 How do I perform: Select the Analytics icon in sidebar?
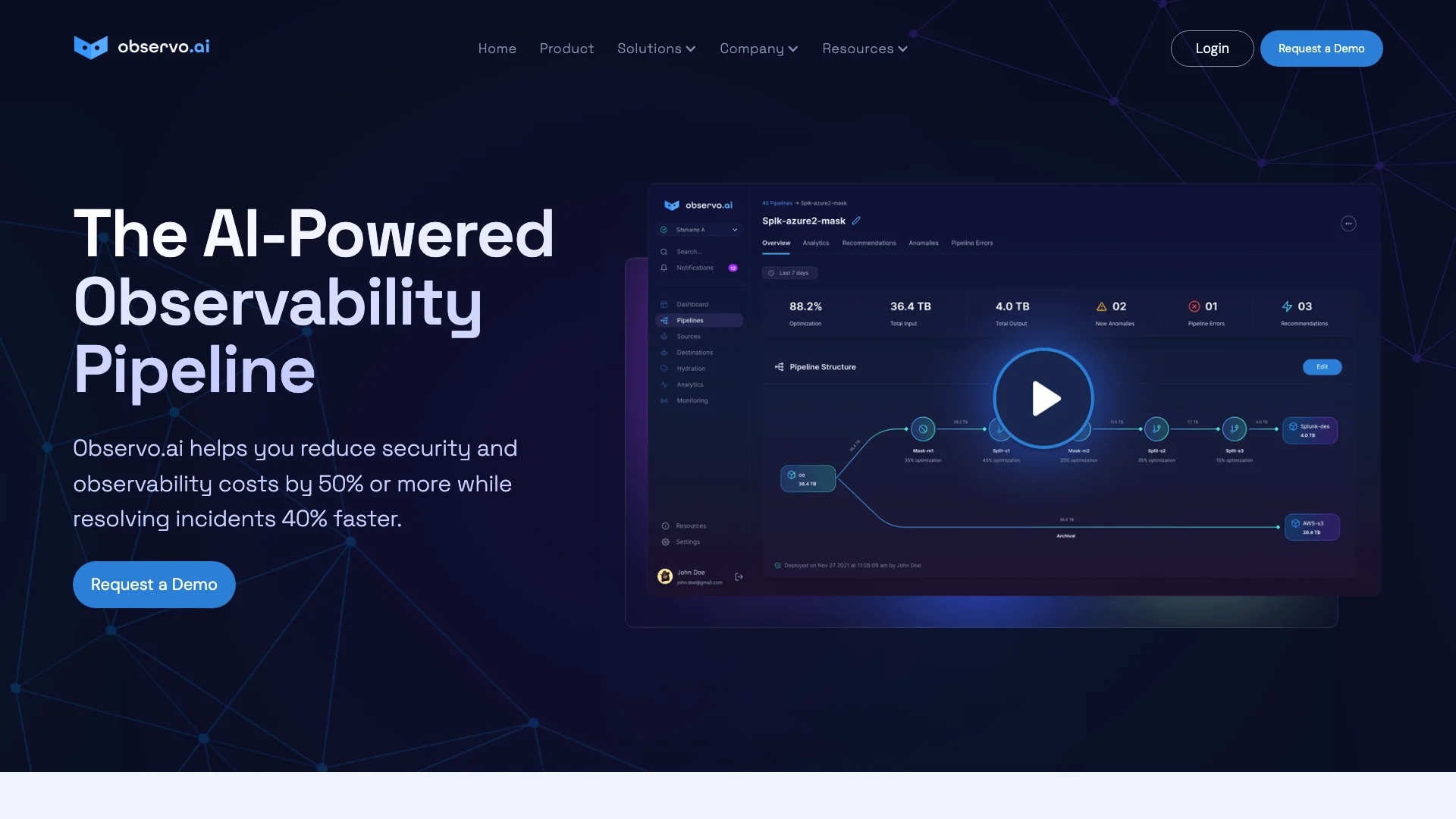(665, 384)
